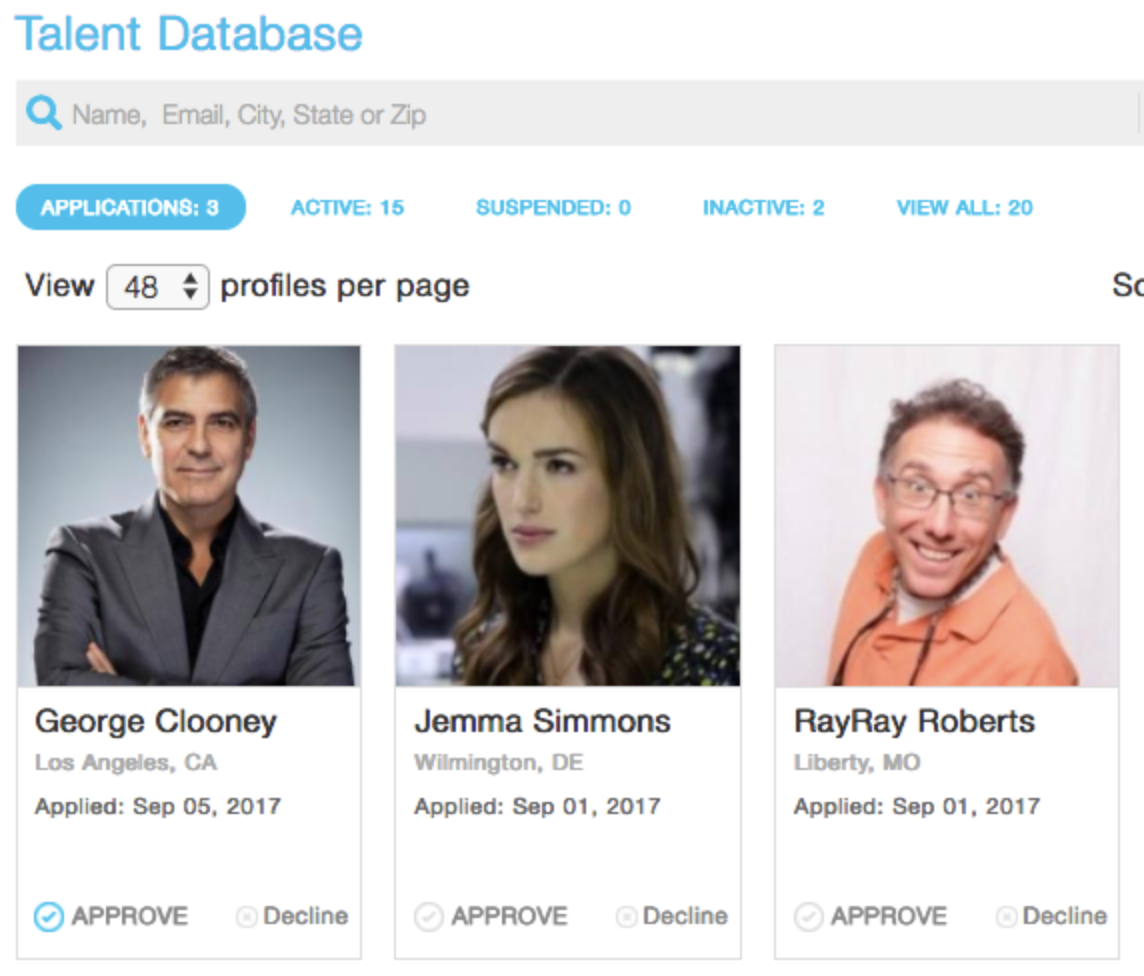Select the Applications: 3 tab

pyautogui.click(x=130, y=208)
